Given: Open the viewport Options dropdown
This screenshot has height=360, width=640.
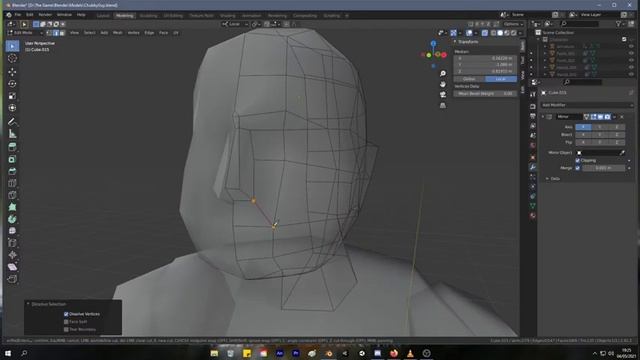Looking at the screenshot, I should point(513,24).
